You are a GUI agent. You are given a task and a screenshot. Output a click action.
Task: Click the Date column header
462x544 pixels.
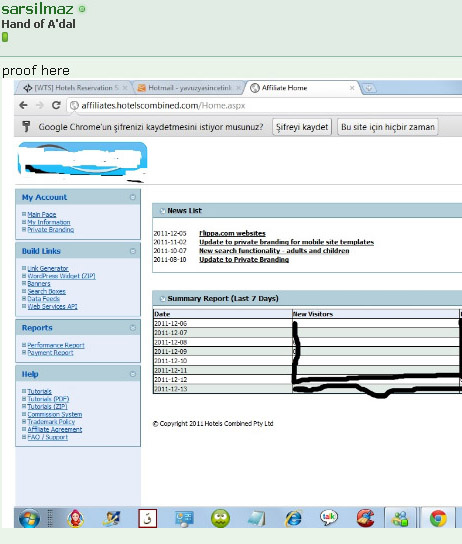223,314
